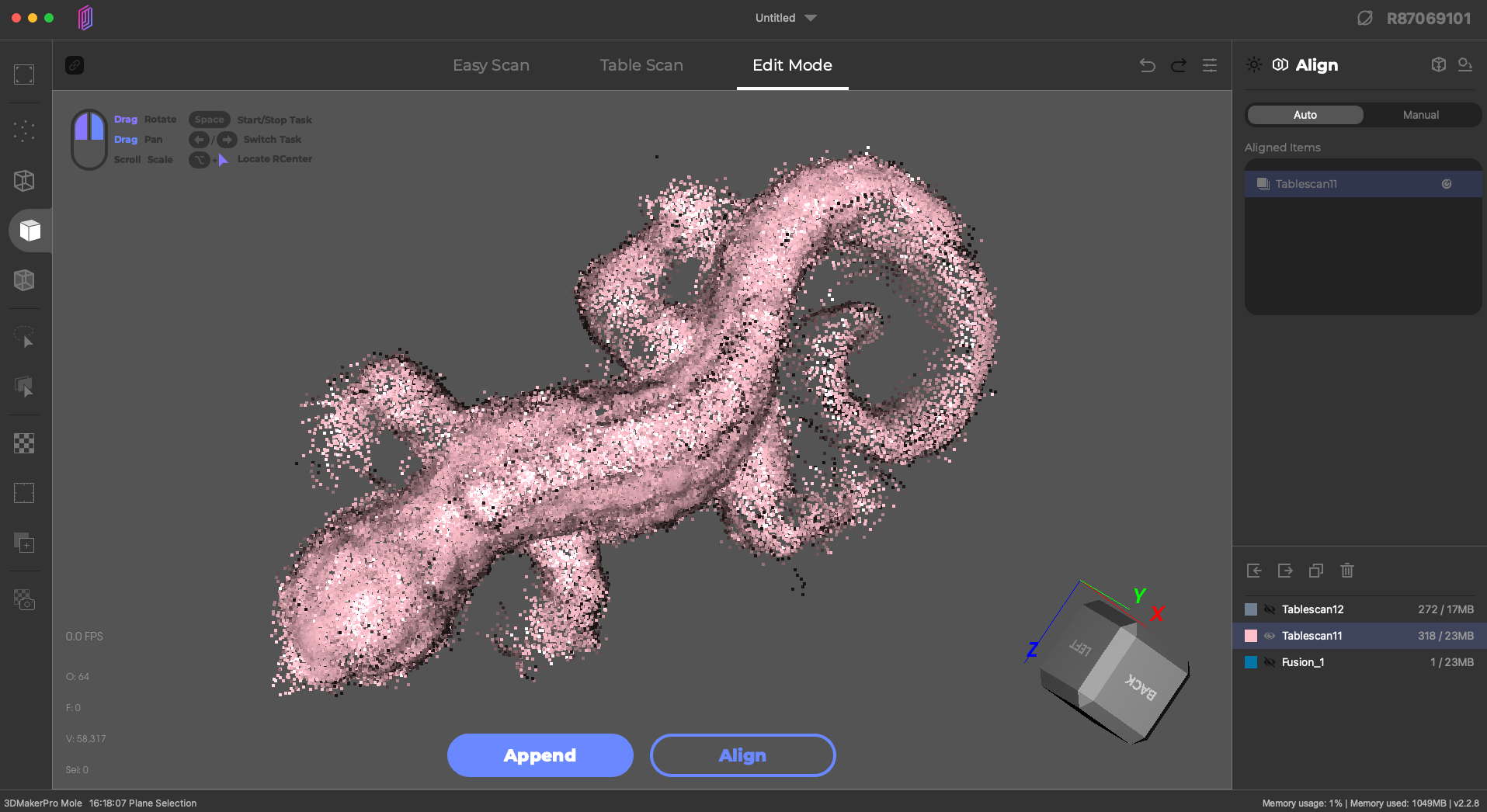
Task: Click the V: 58,317 vertex count
Action: point(86,739)
